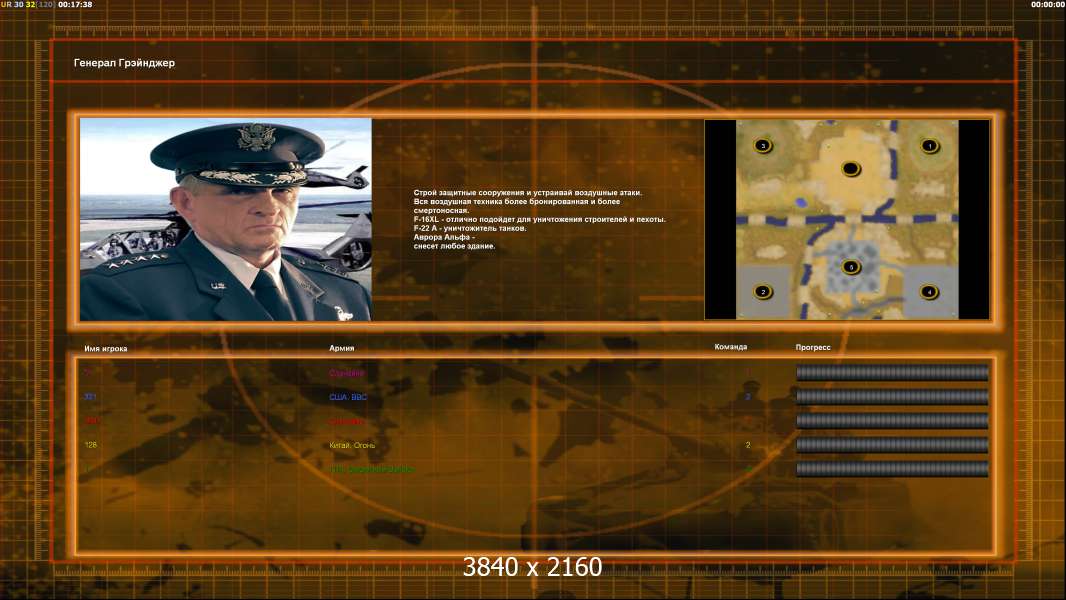This screenshot has height=600, width=1066.
Task: Click the 'F-16XL' description line
Action: (540, 219)
